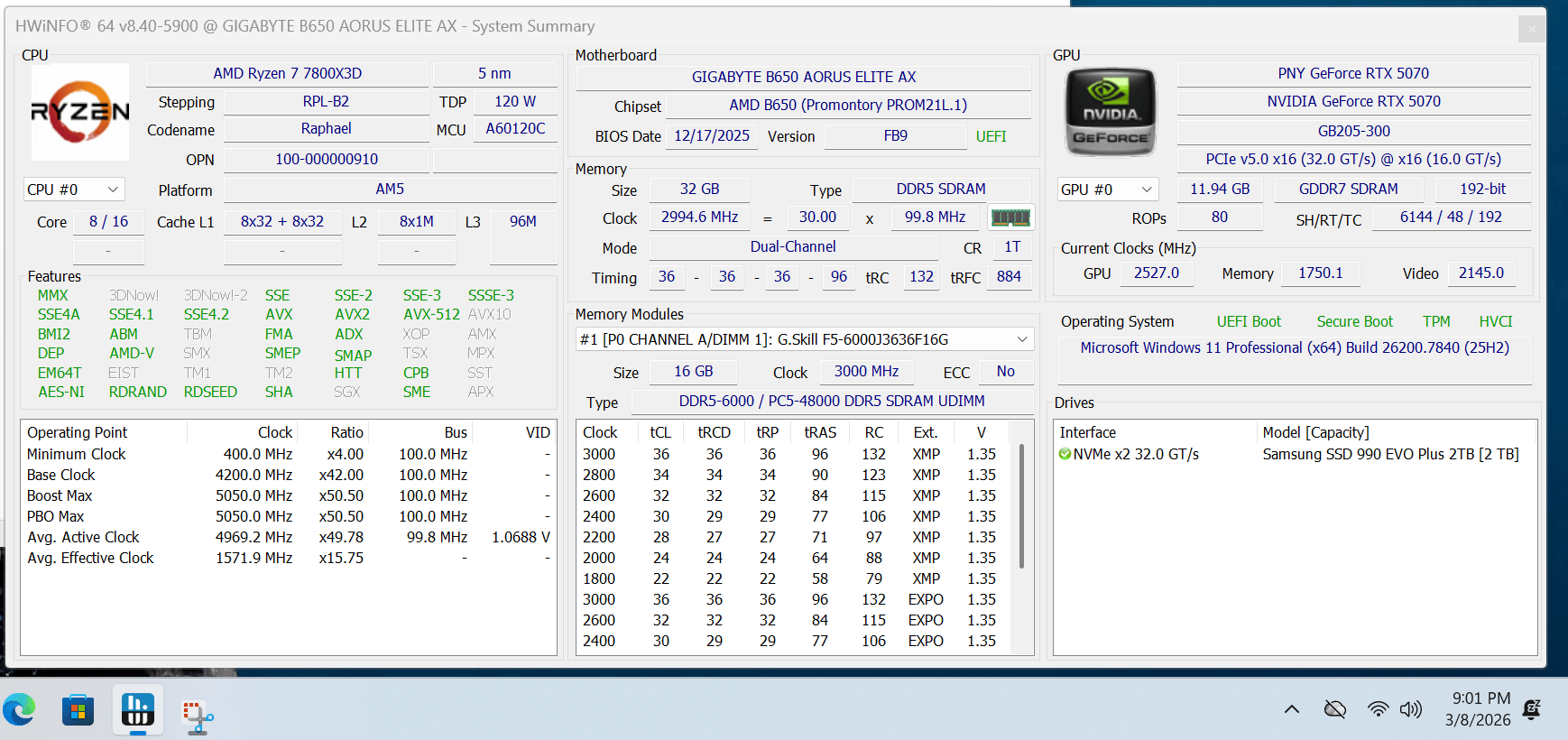Click the GPU memory clock 1750.1 value
The height and width of the screenshot is (740, 1568).
tap(1321, 273)
